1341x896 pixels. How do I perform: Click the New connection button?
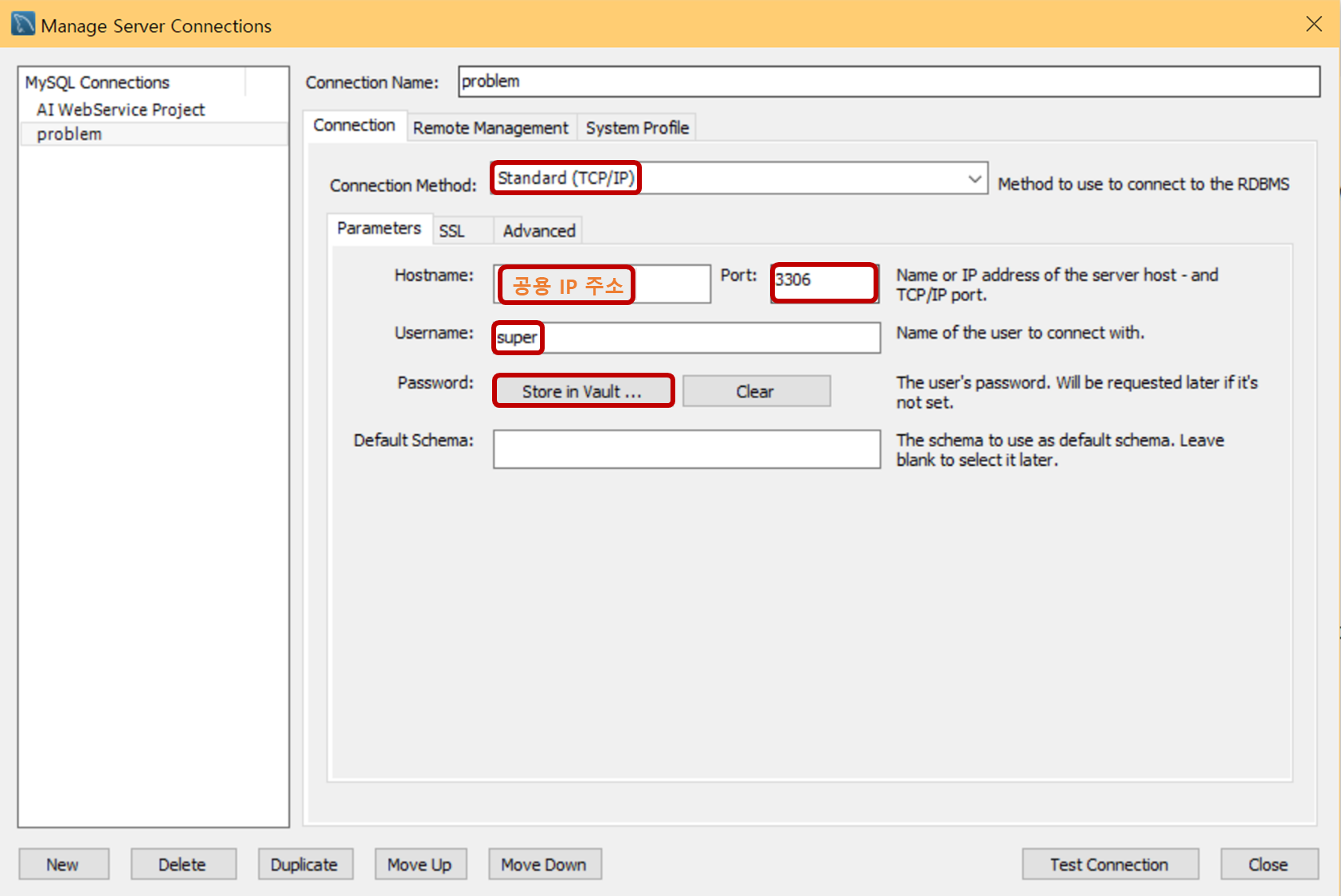coord(64,864)
